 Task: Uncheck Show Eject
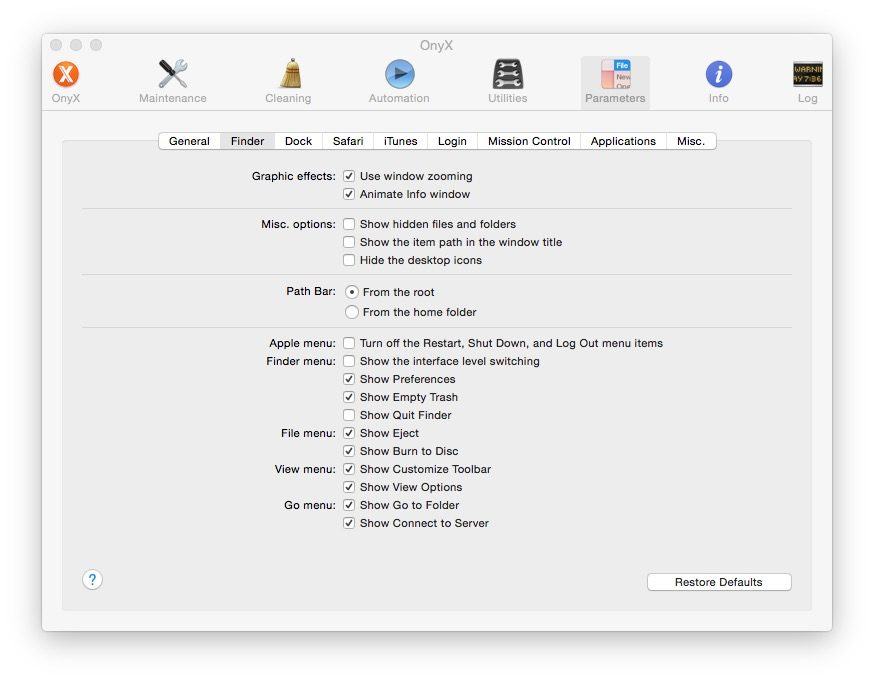pyautogui.click(x=349, y=433)
